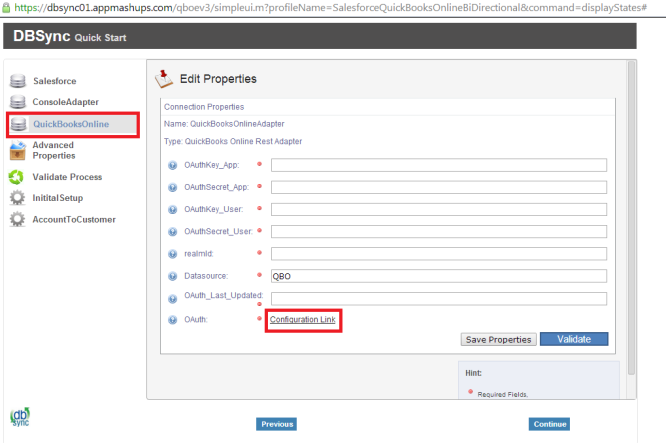
Task: Click help icon next to Datasource
Action: (173, 275)
